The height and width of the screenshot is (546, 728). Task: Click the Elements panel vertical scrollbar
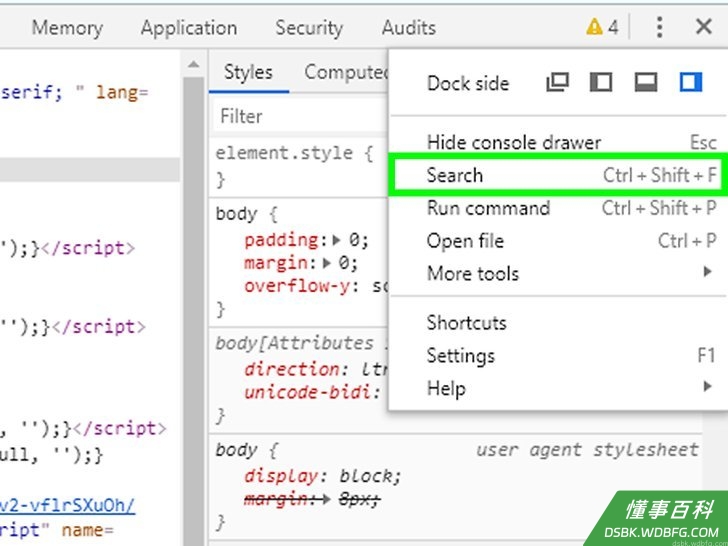tap(194, 311)
